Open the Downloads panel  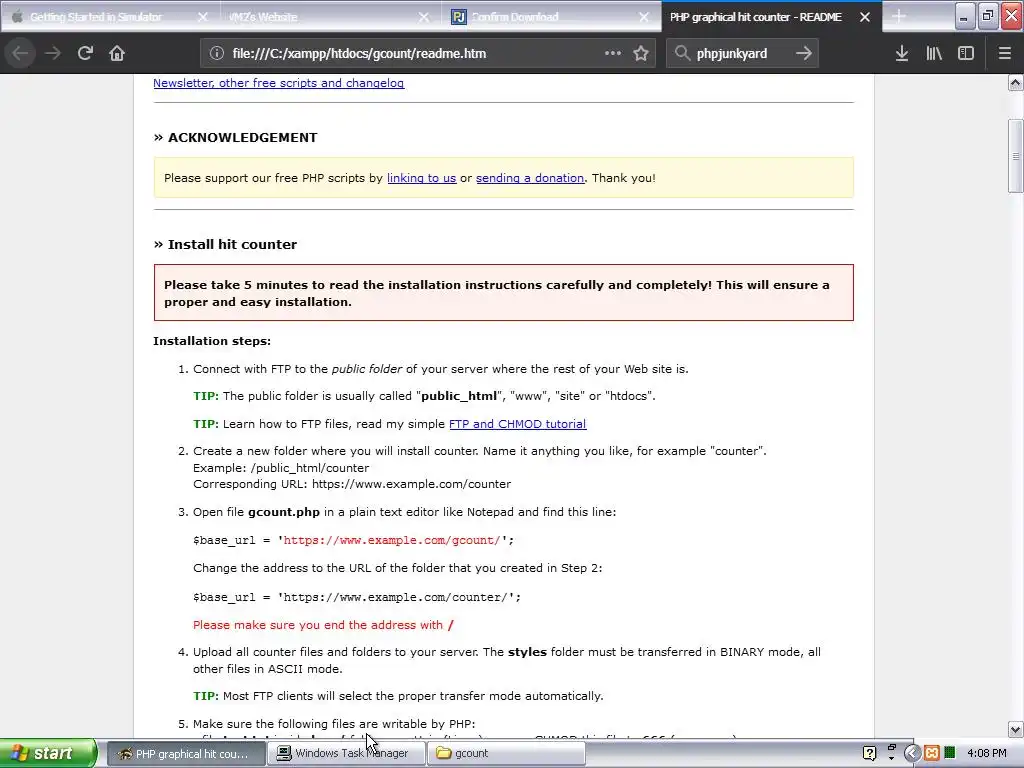[x=902, y=54]
